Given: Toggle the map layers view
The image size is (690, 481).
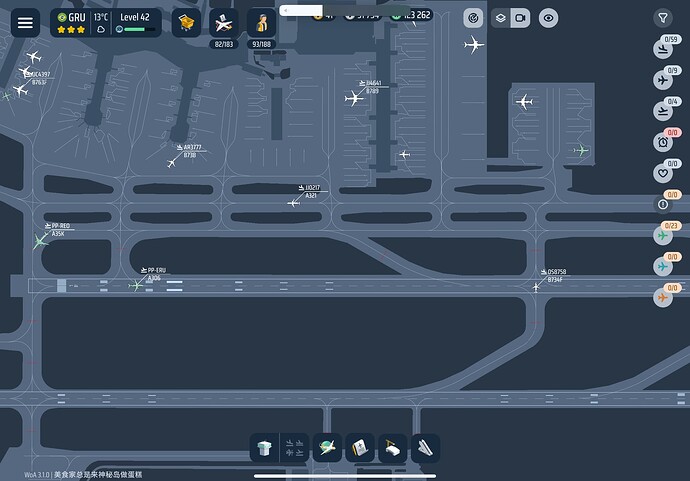Looking at the screenshot, I should (x=501, y=18).
